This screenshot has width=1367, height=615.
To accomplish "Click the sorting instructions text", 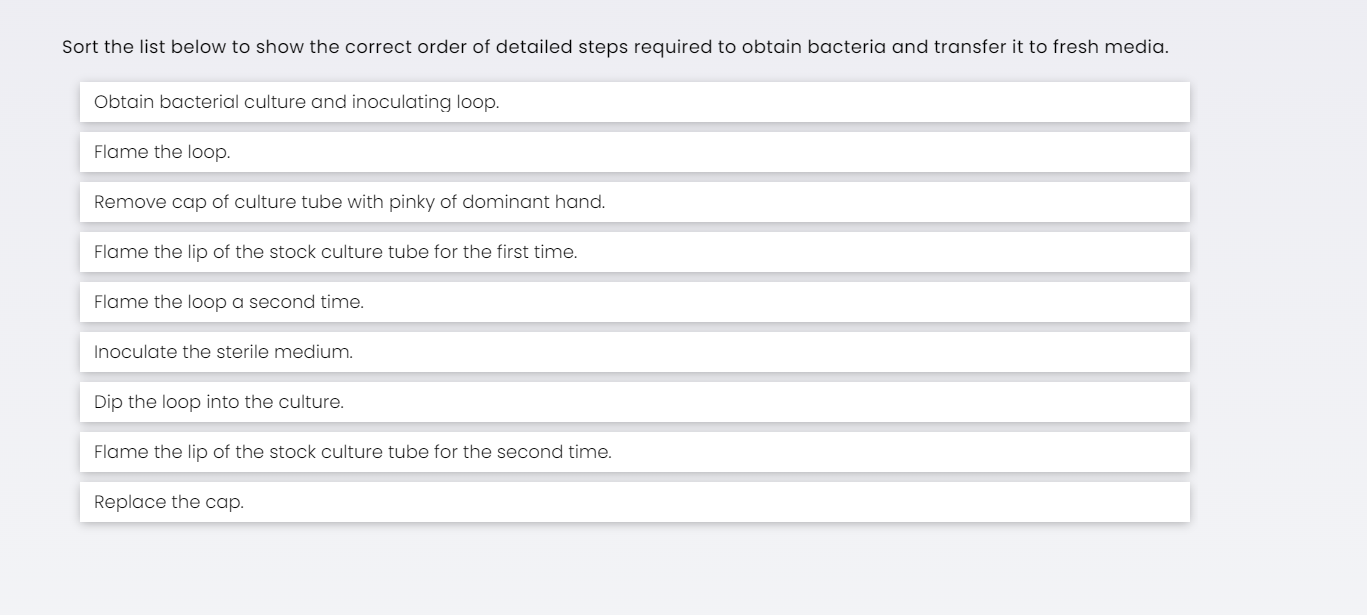I will 615,47.
